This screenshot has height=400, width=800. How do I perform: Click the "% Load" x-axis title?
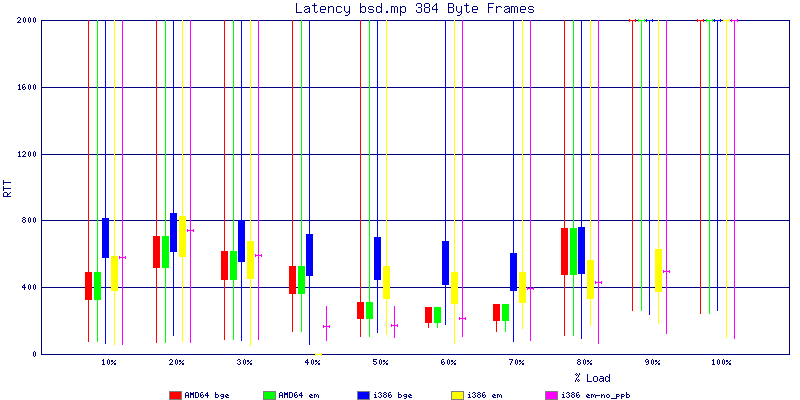tap(592, 378)
